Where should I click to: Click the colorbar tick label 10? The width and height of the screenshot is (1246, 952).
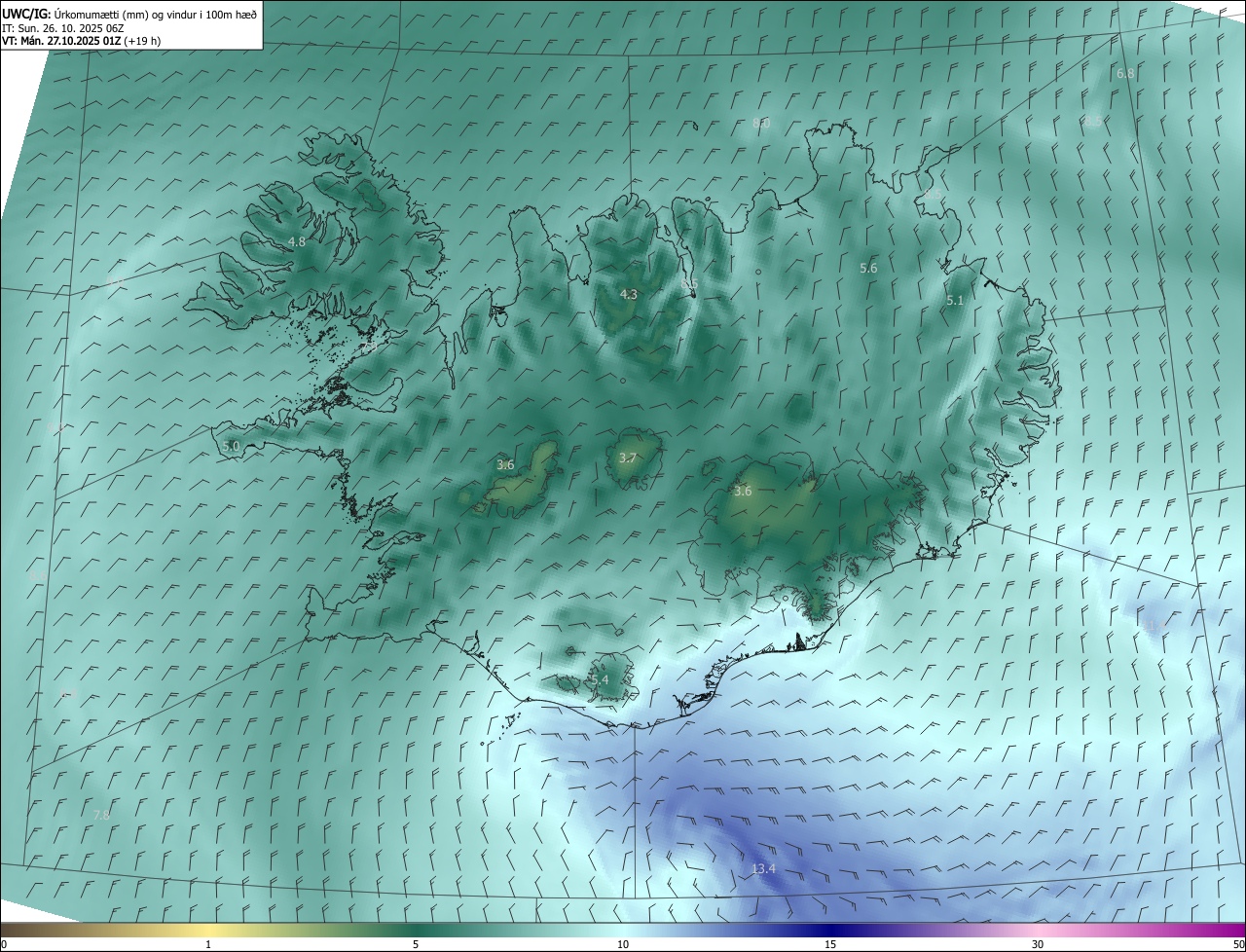pyautogui.click(x=623, y=944)
